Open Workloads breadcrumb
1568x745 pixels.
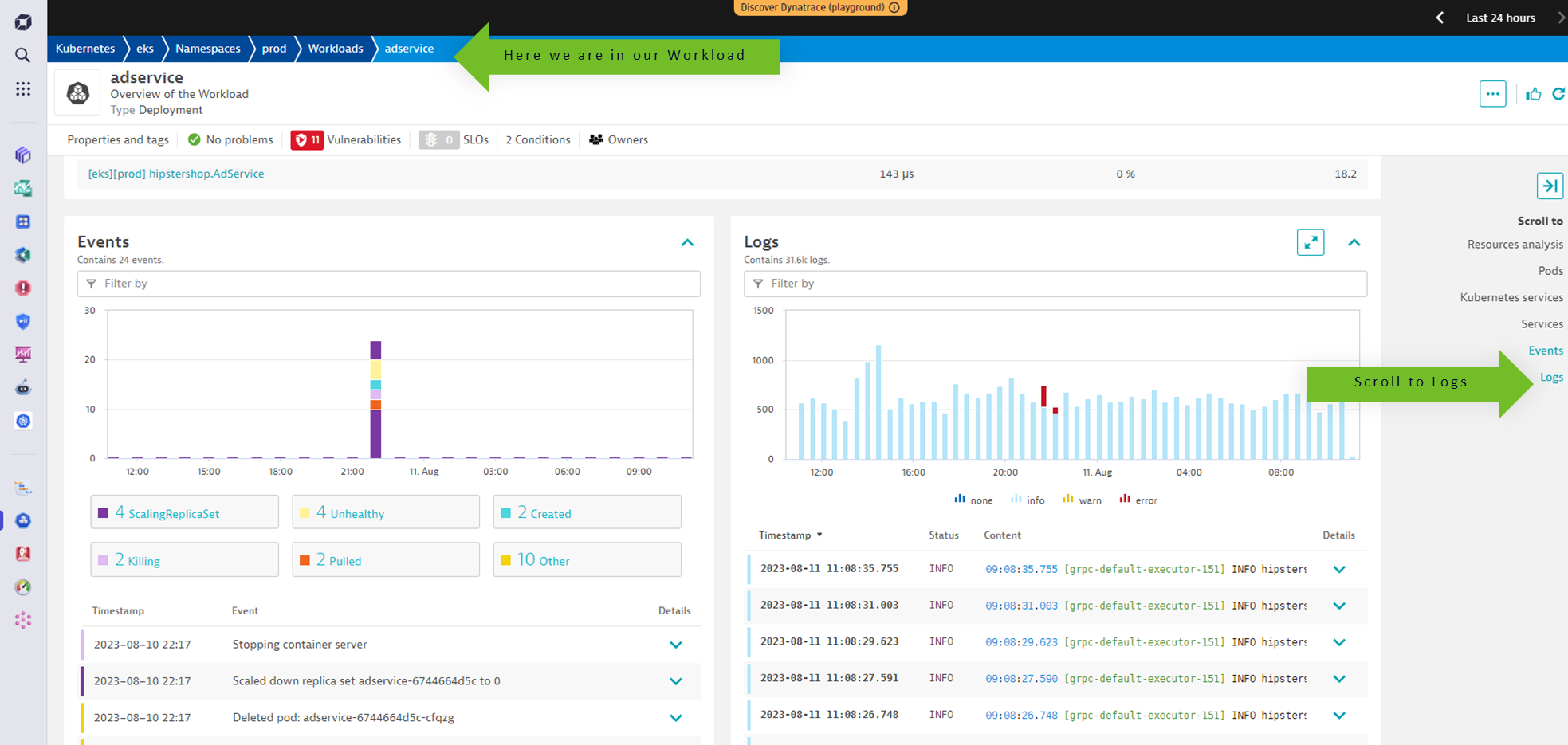click(x=336, y=49)
